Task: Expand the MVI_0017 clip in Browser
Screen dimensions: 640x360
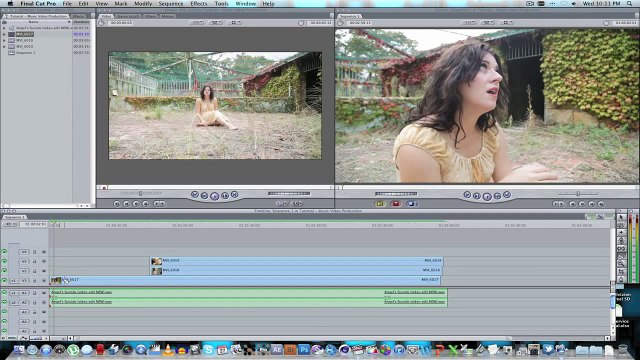Action: [4, 34]
